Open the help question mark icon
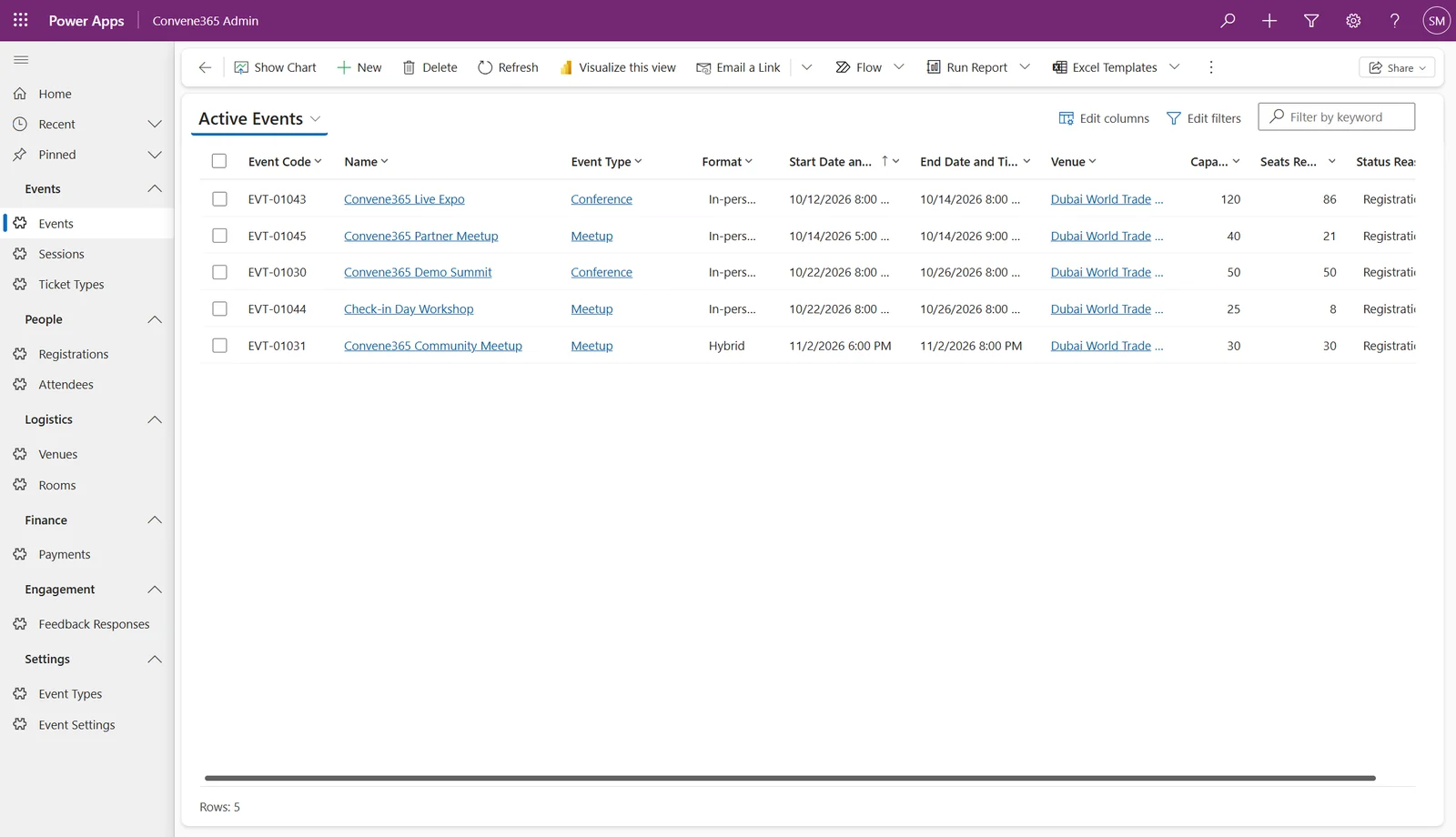 (1395, 20)
